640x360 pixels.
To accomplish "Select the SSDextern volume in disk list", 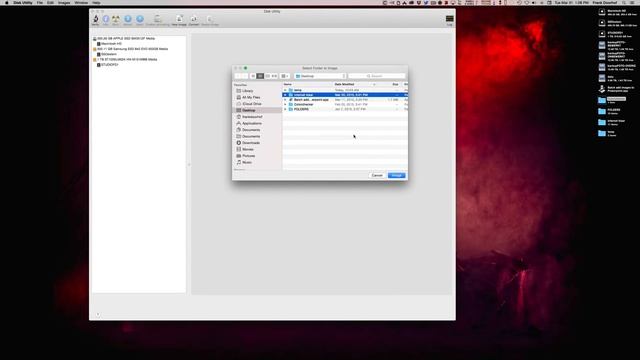I will pos(107,54).
